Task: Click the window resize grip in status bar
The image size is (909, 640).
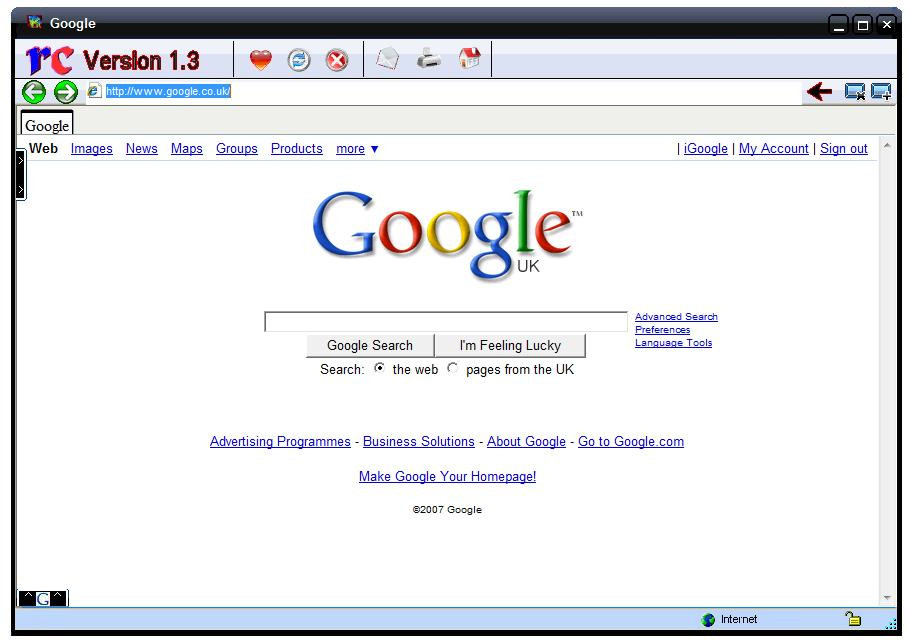Action: [x=890, y=623]
